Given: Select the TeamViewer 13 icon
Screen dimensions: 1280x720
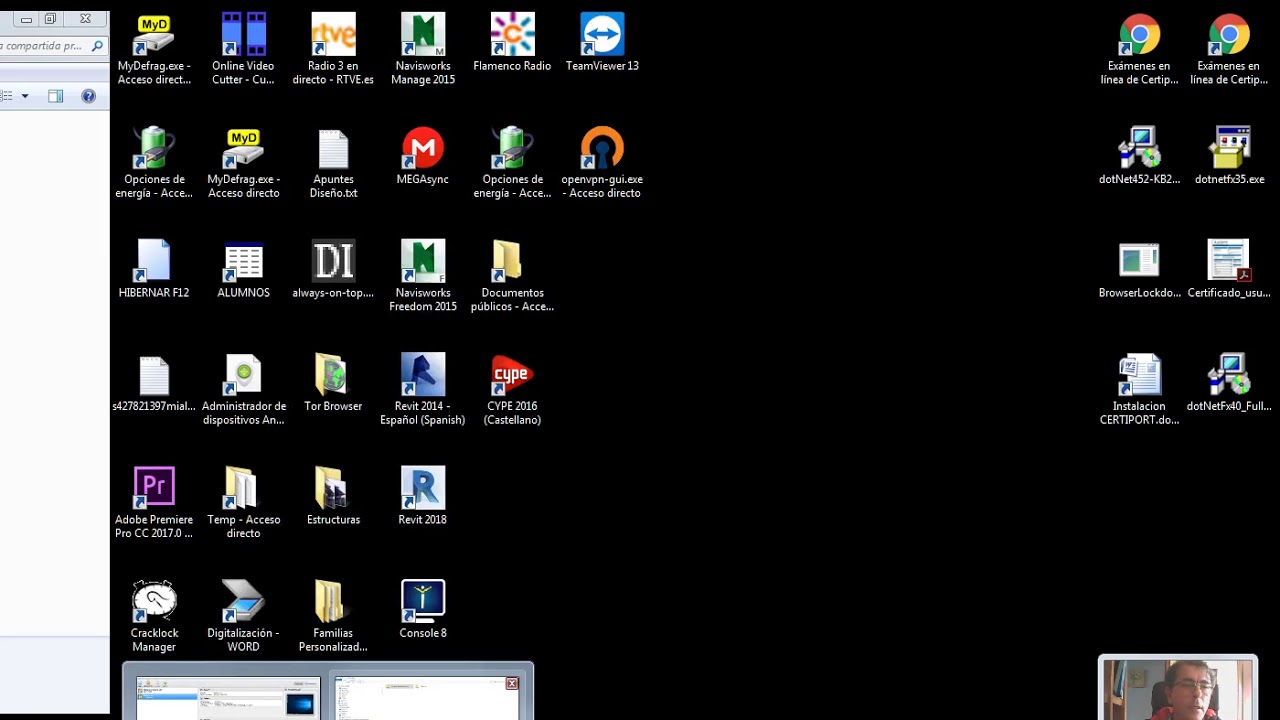Looking at the screenshot, I should [x=602, y=42].
